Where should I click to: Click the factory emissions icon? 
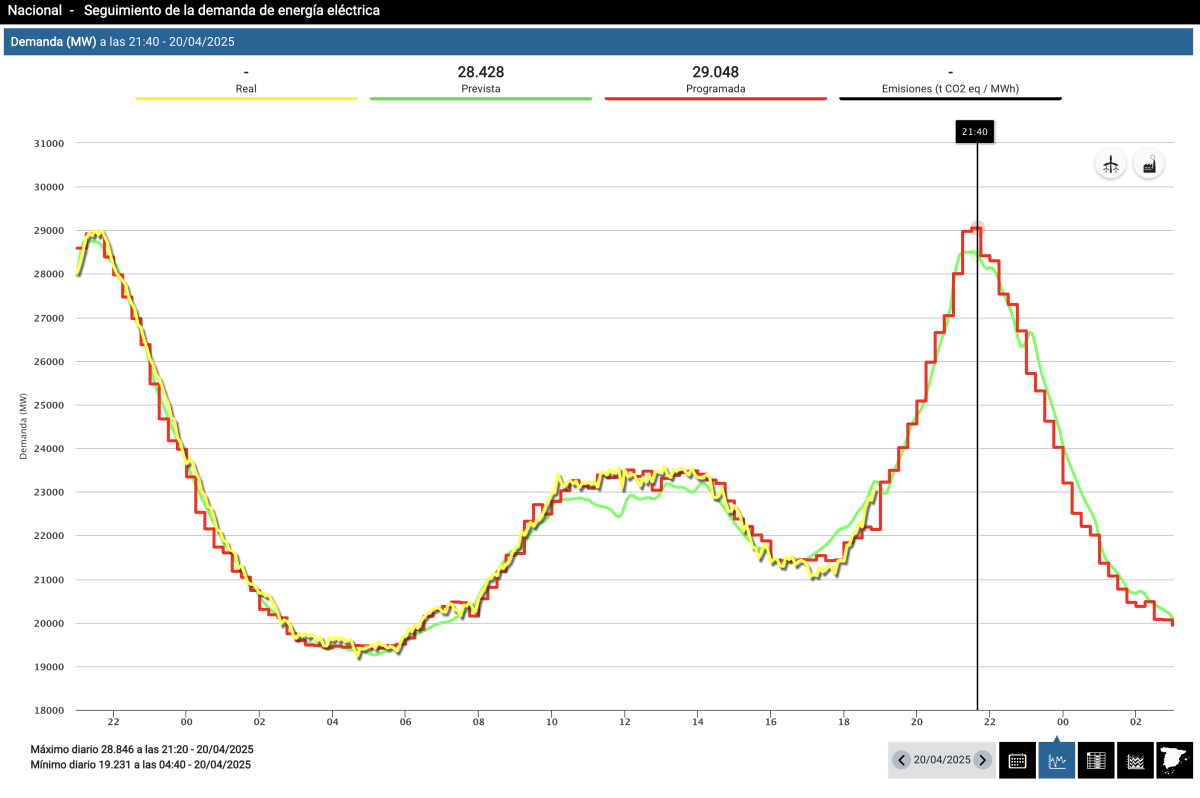tap(1149, 165)
